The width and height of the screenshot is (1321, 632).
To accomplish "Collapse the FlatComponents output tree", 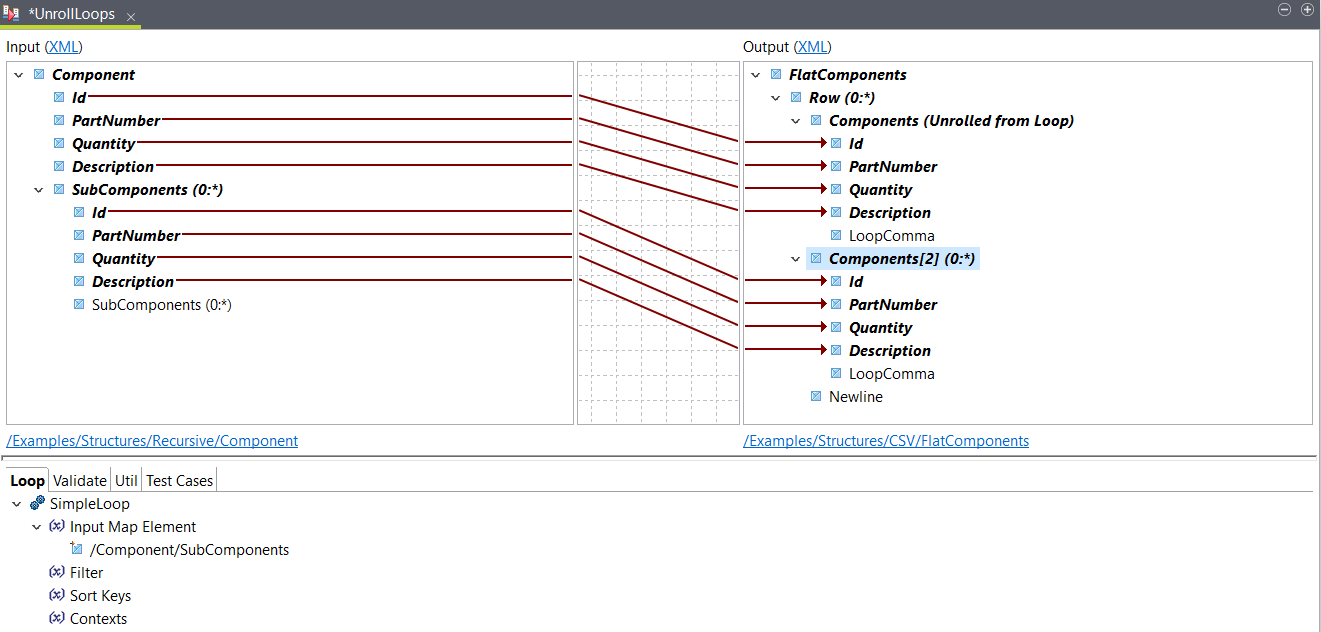I will coord(756,74).
